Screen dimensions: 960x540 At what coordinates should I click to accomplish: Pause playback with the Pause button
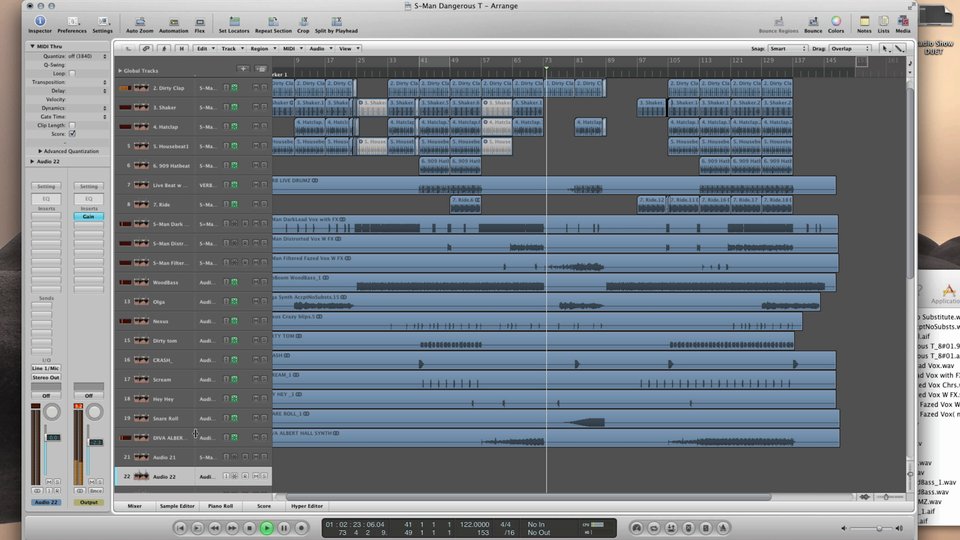click(x=284, y=528)
